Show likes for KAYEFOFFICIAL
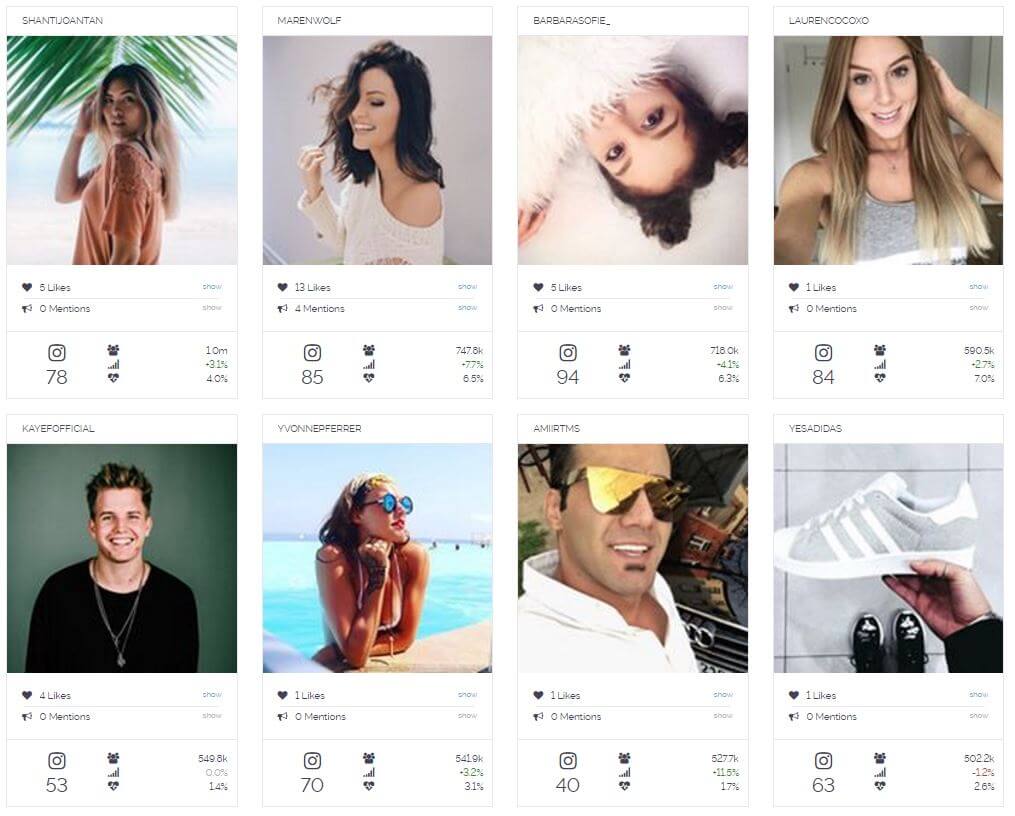This screenshot has height=816, width=1015. 212,694
